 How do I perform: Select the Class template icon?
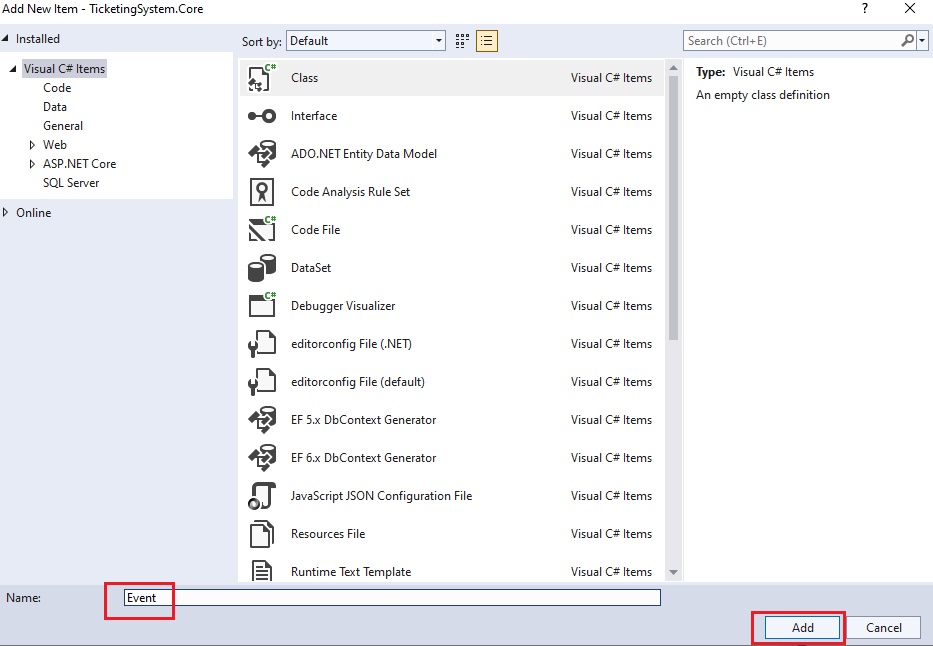(x=262, y=78)
